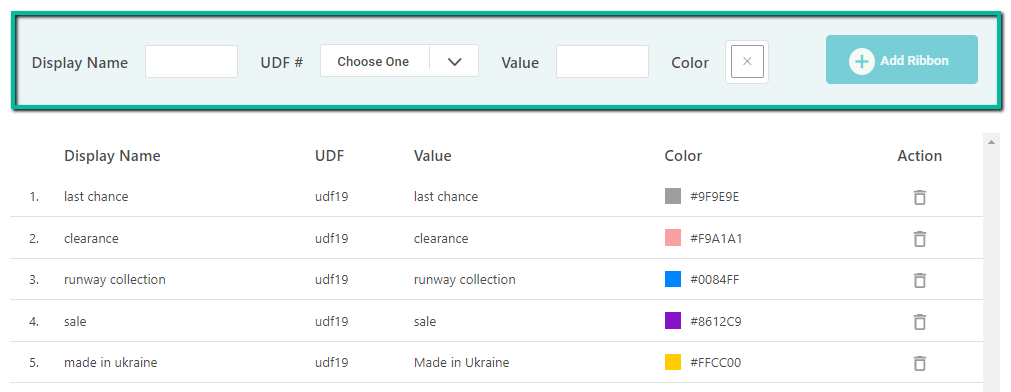Open the empty Color picker box
Screen dimensions: 1011x392
747,62
